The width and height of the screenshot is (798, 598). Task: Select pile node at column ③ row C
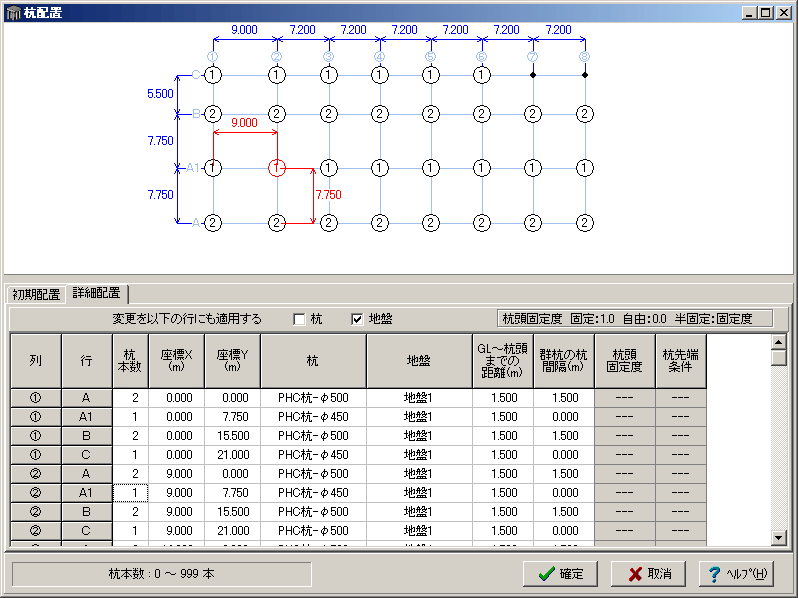[x=329, y=75]
